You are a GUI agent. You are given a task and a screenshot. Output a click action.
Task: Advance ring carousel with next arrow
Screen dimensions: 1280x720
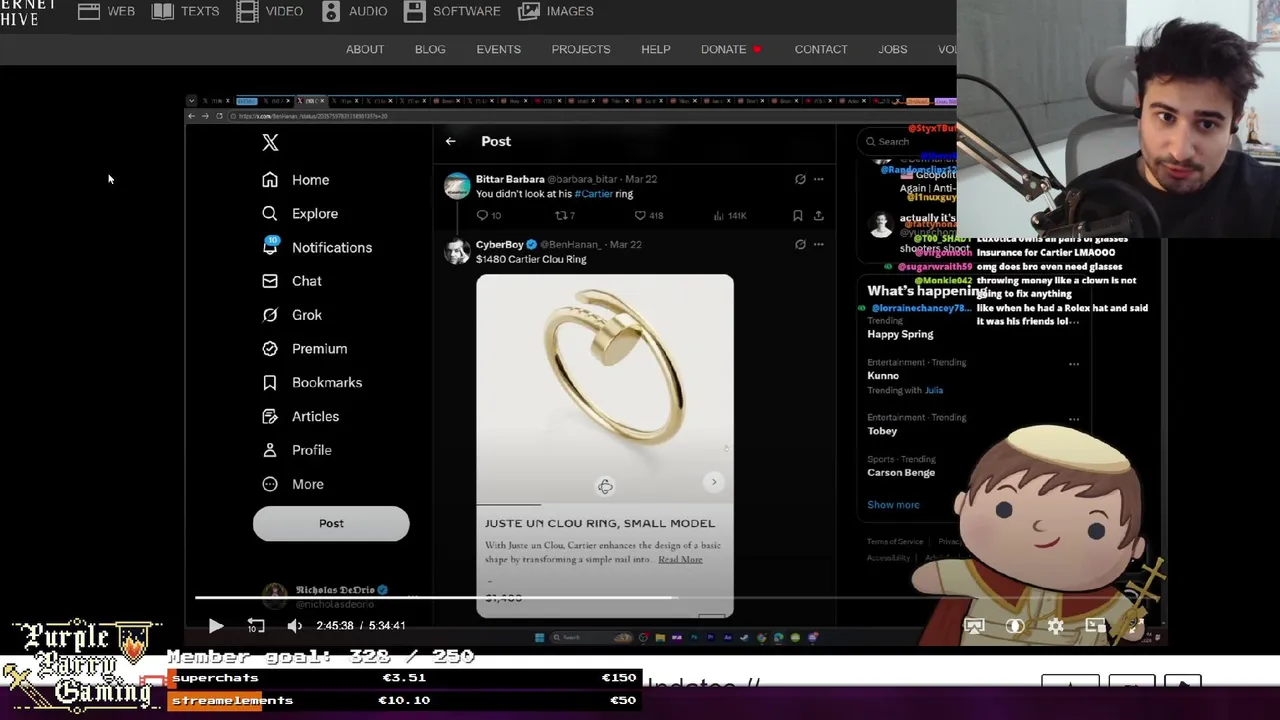714,482
